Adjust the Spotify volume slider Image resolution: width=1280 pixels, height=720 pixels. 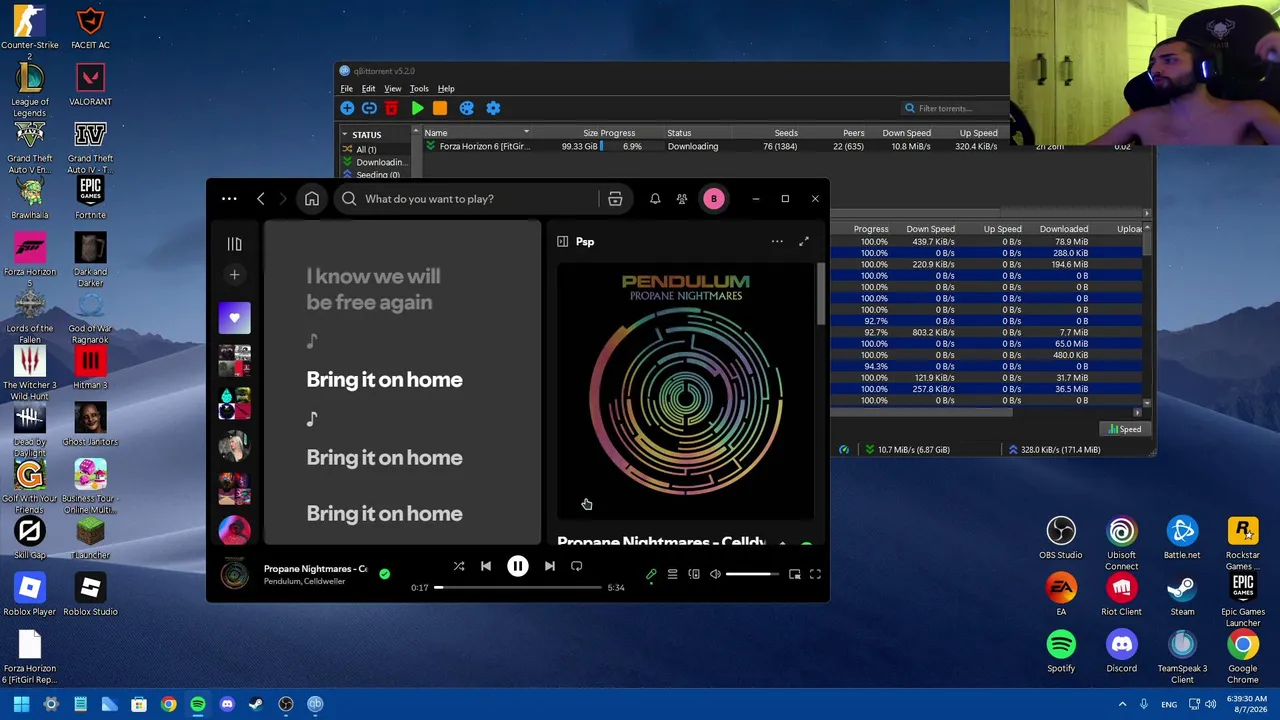[x=751, y=574]
